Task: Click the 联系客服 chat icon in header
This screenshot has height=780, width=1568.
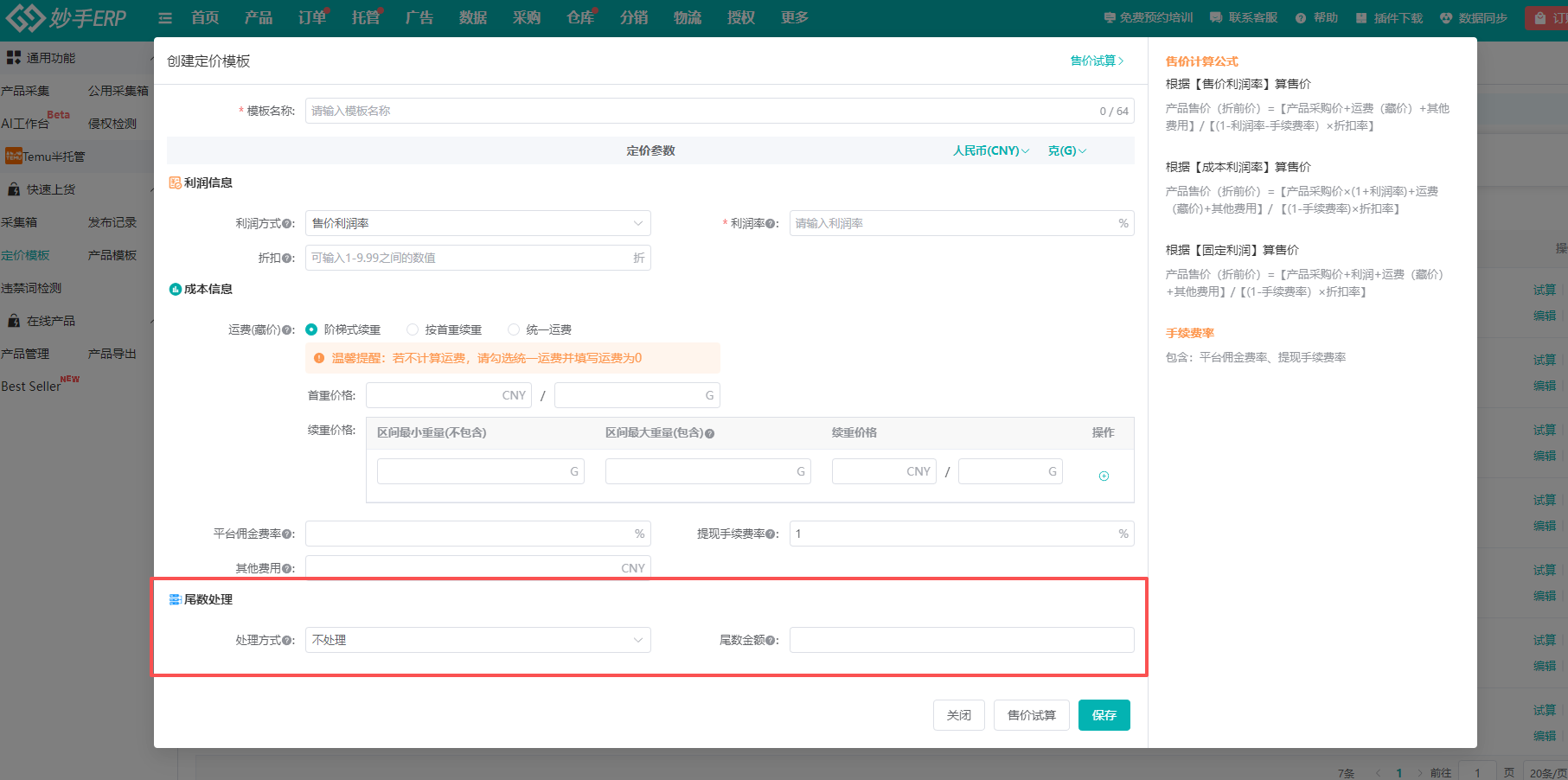Action: pos(1216,18)
